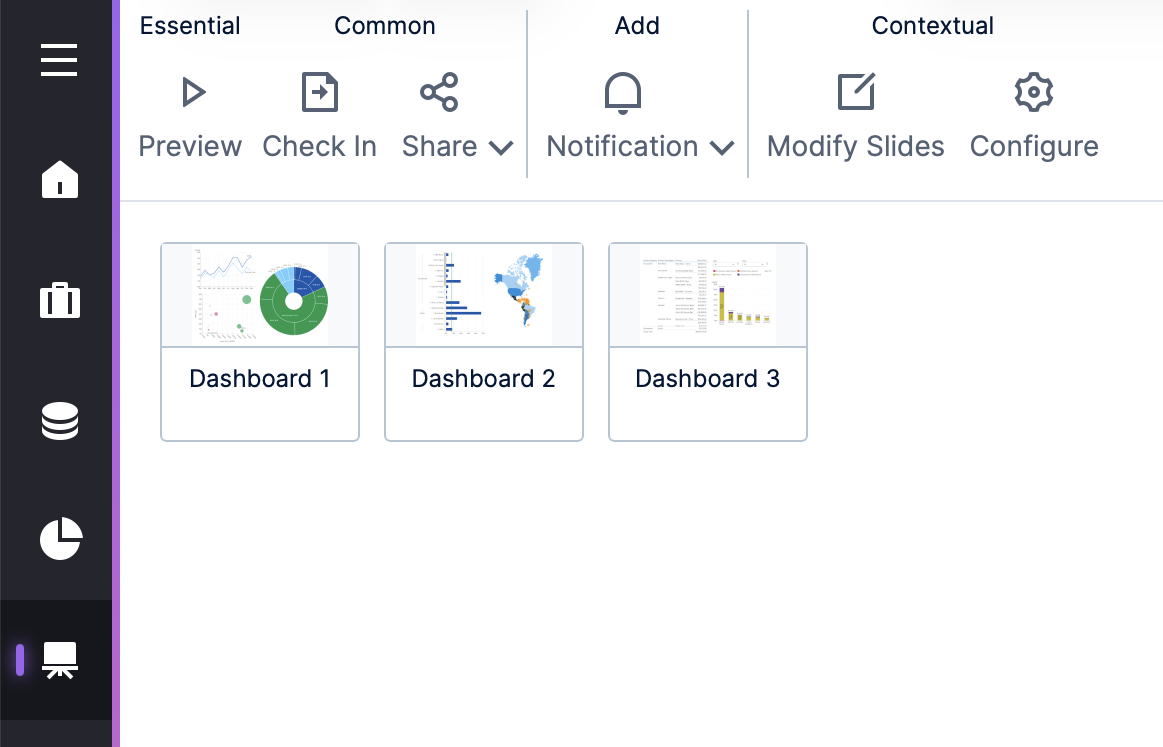This screenshot has height=747, width=1163.
Task: Click the Share icon
Action: (439, 93)
